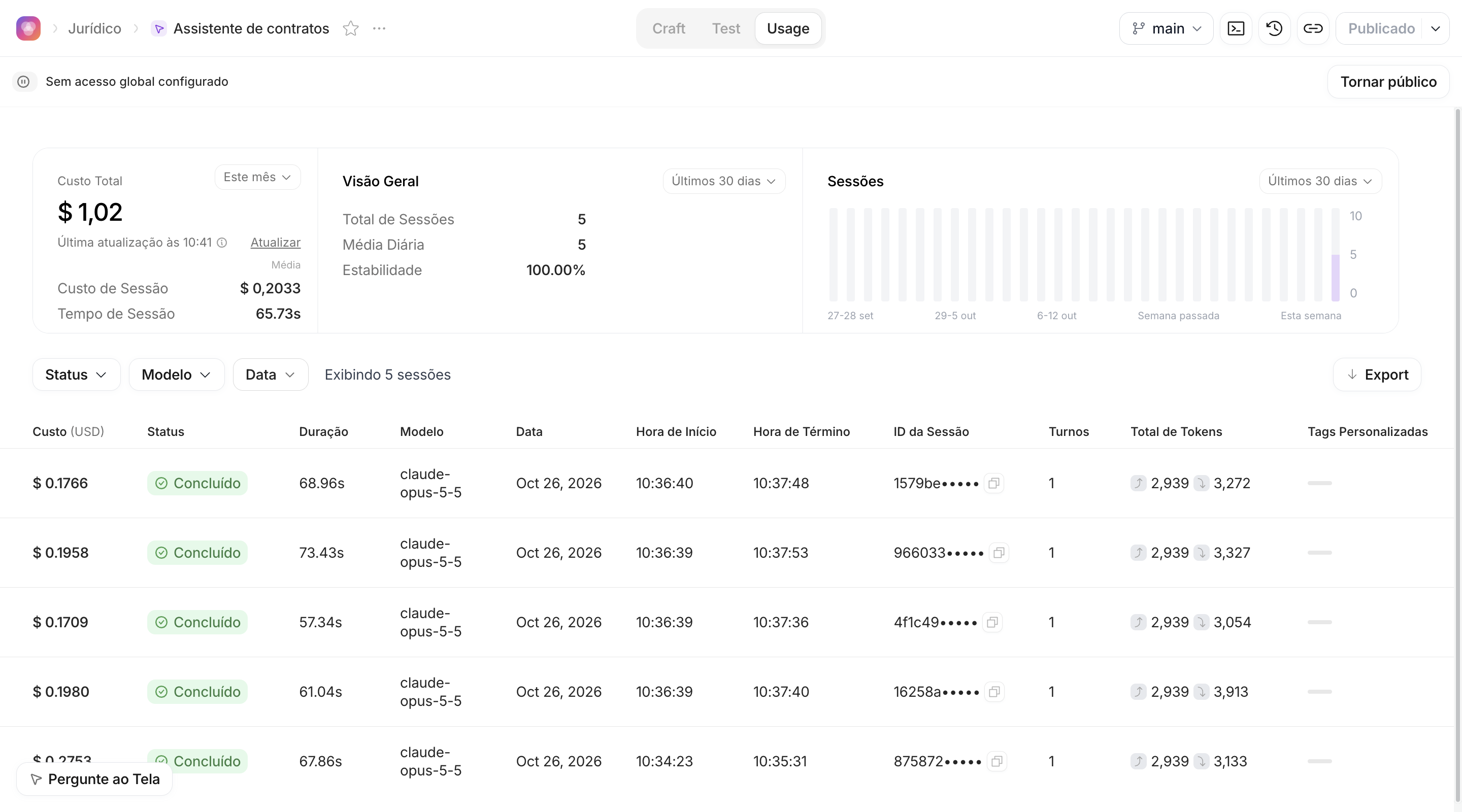Open Este mês cost period dropdown
This screenshot has height=812, width=1462.
point(258,177)
